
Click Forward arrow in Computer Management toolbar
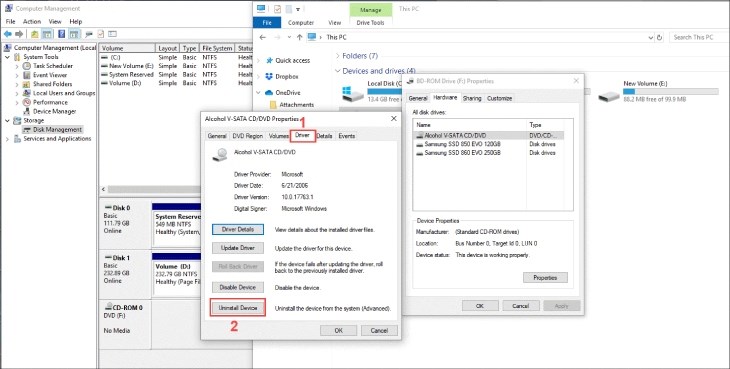19,34
